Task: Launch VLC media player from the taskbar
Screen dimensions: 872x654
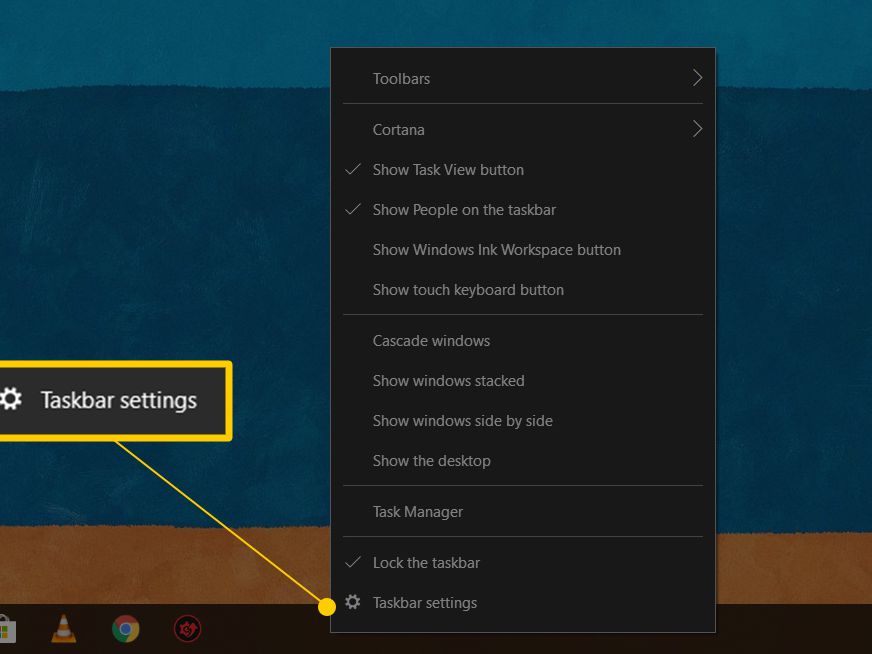Action: (x=62, y=630)
